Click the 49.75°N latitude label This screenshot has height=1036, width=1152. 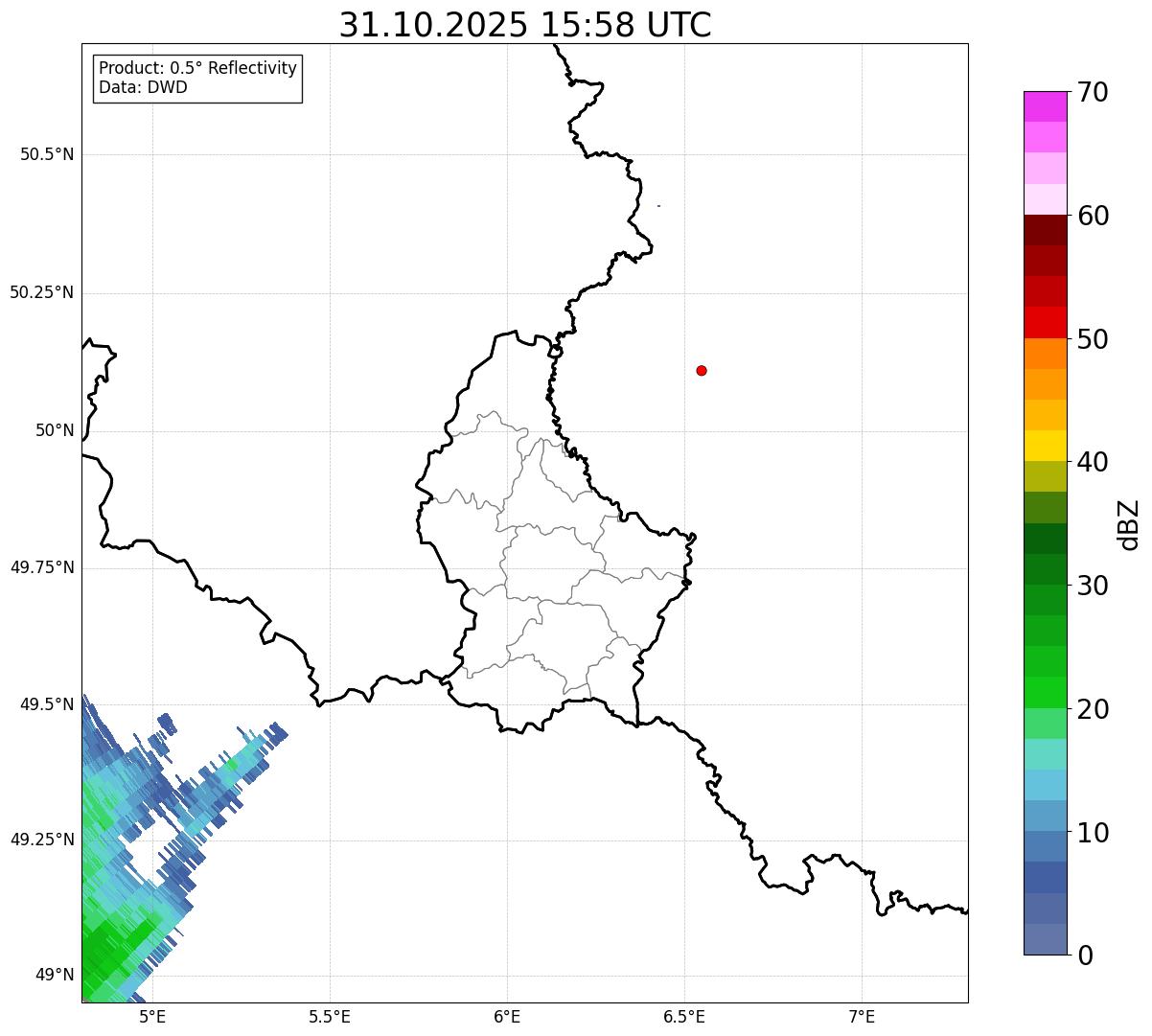click(x=42, y=567)
